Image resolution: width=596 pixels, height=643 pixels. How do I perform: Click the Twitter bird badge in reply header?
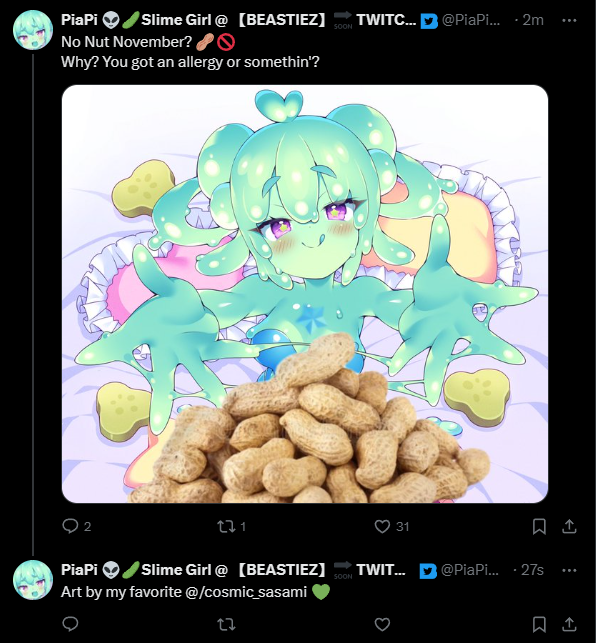pos(428,571)
